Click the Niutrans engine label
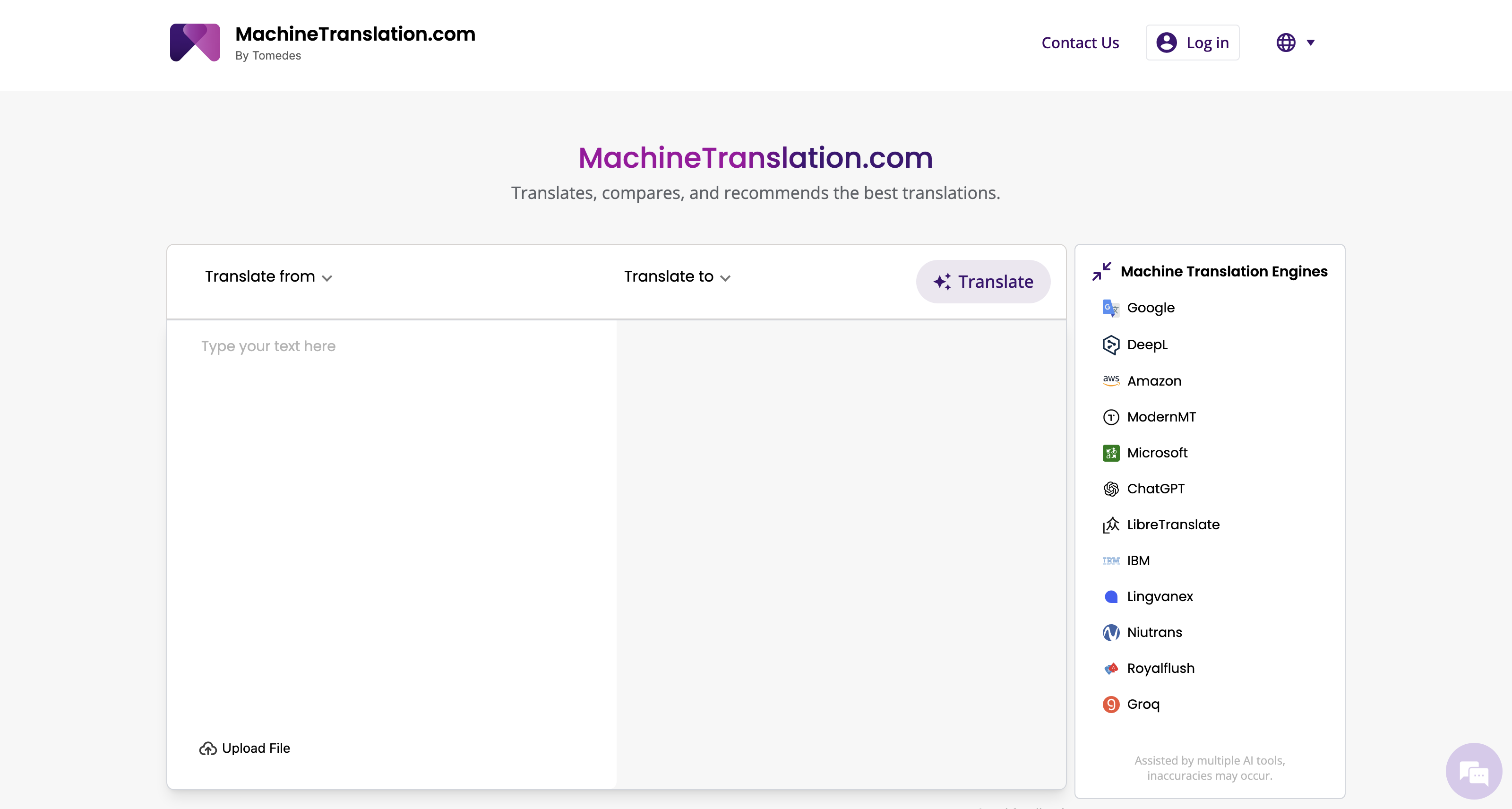 1154,632
